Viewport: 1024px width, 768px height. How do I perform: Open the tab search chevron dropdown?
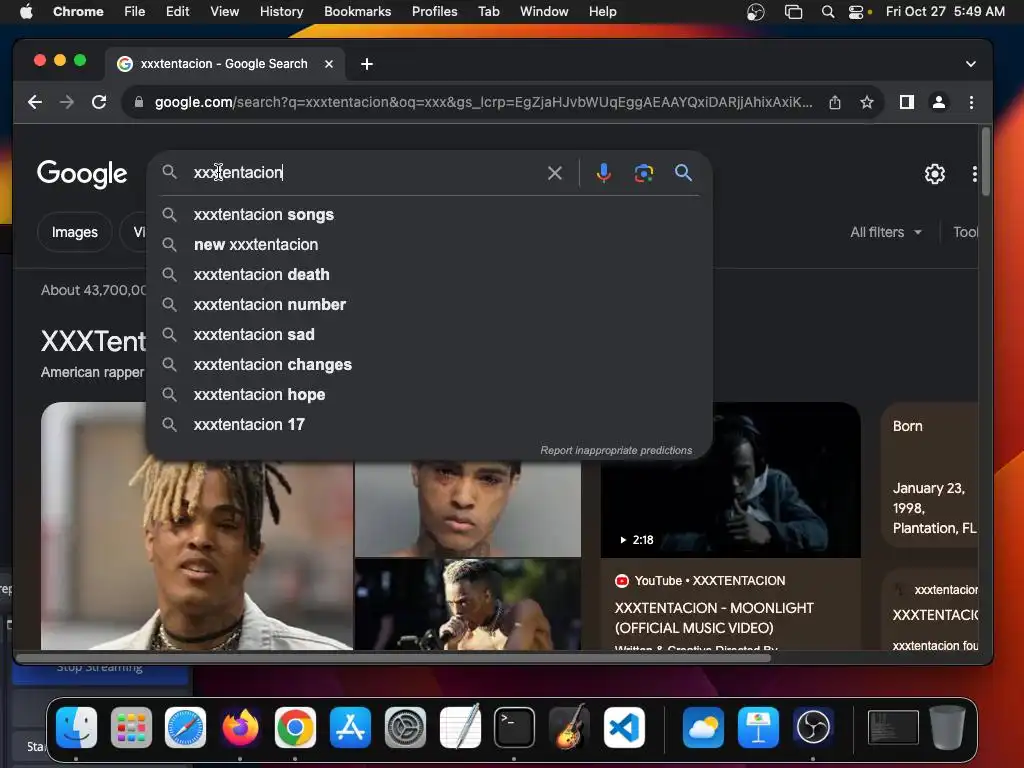click(971, 64)
